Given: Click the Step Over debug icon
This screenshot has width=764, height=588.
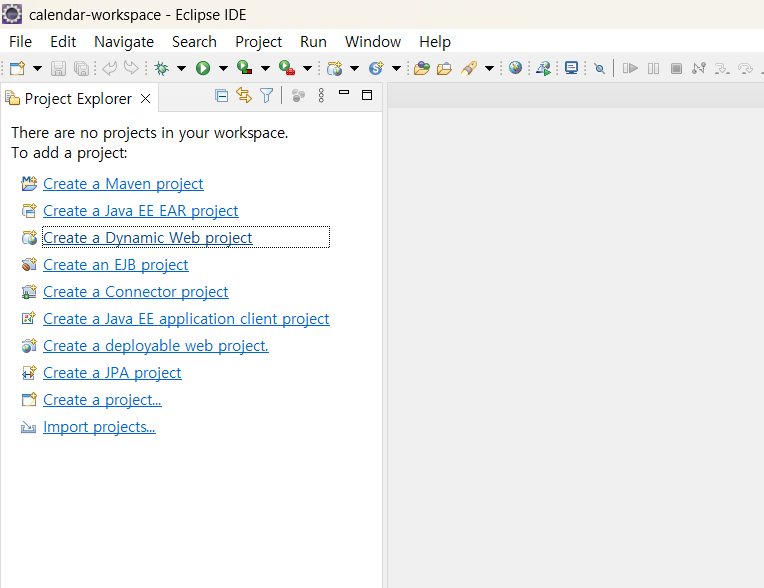Looking at the screenshot, I should [745, 69].
